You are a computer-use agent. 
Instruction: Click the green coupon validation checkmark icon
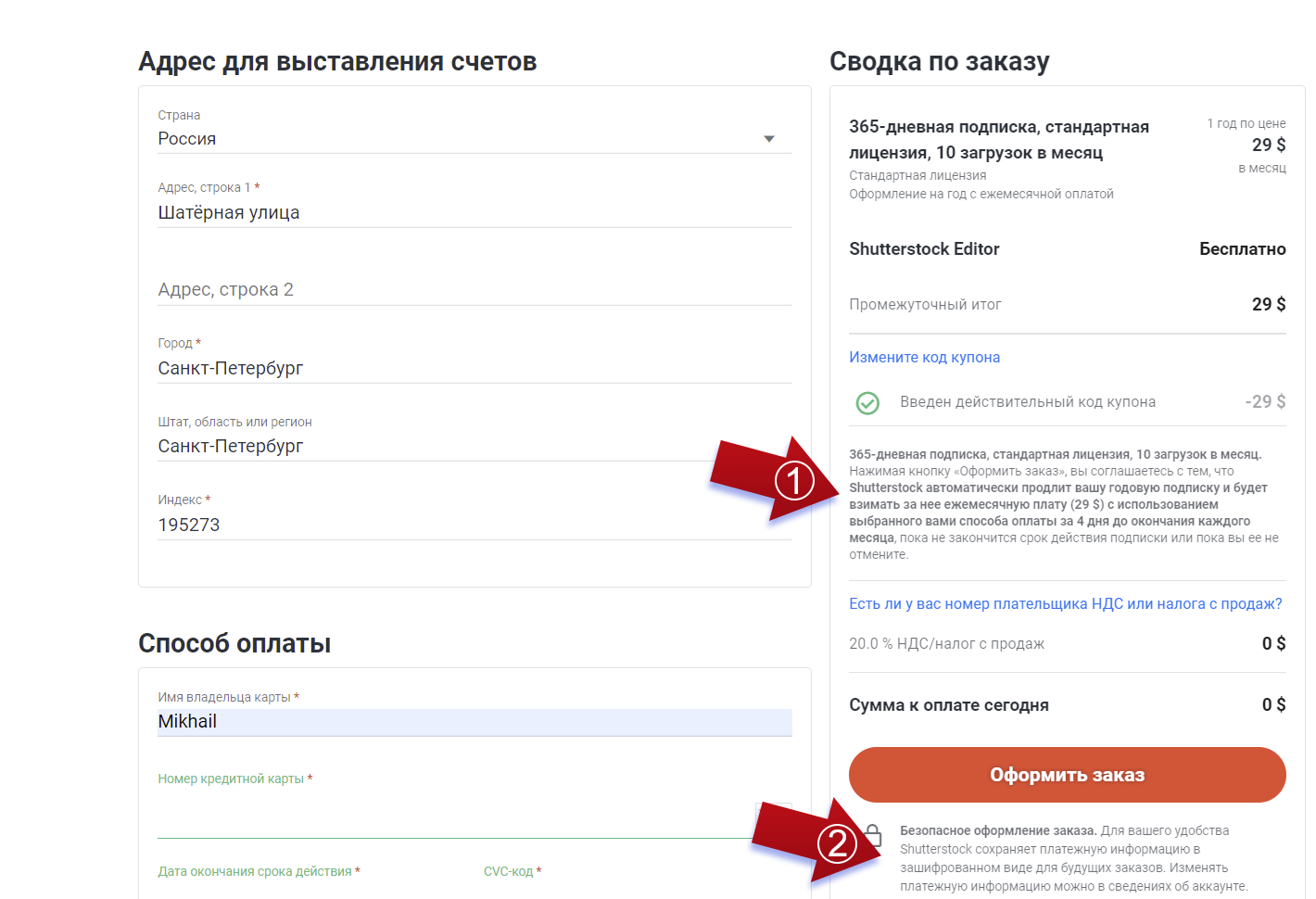click(867, 403)
